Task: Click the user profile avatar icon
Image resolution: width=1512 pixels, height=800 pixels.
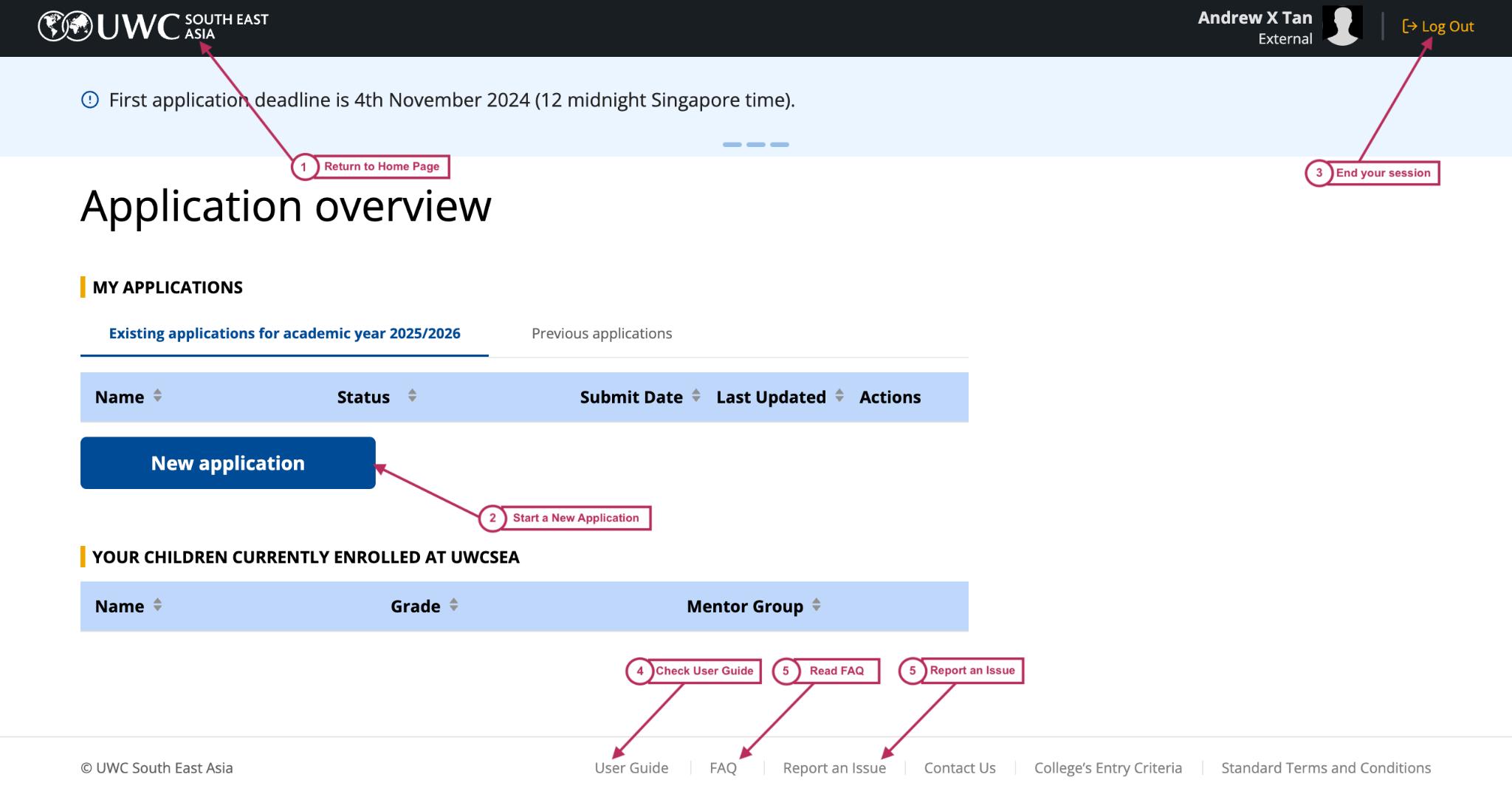Action: point(1341,27)
